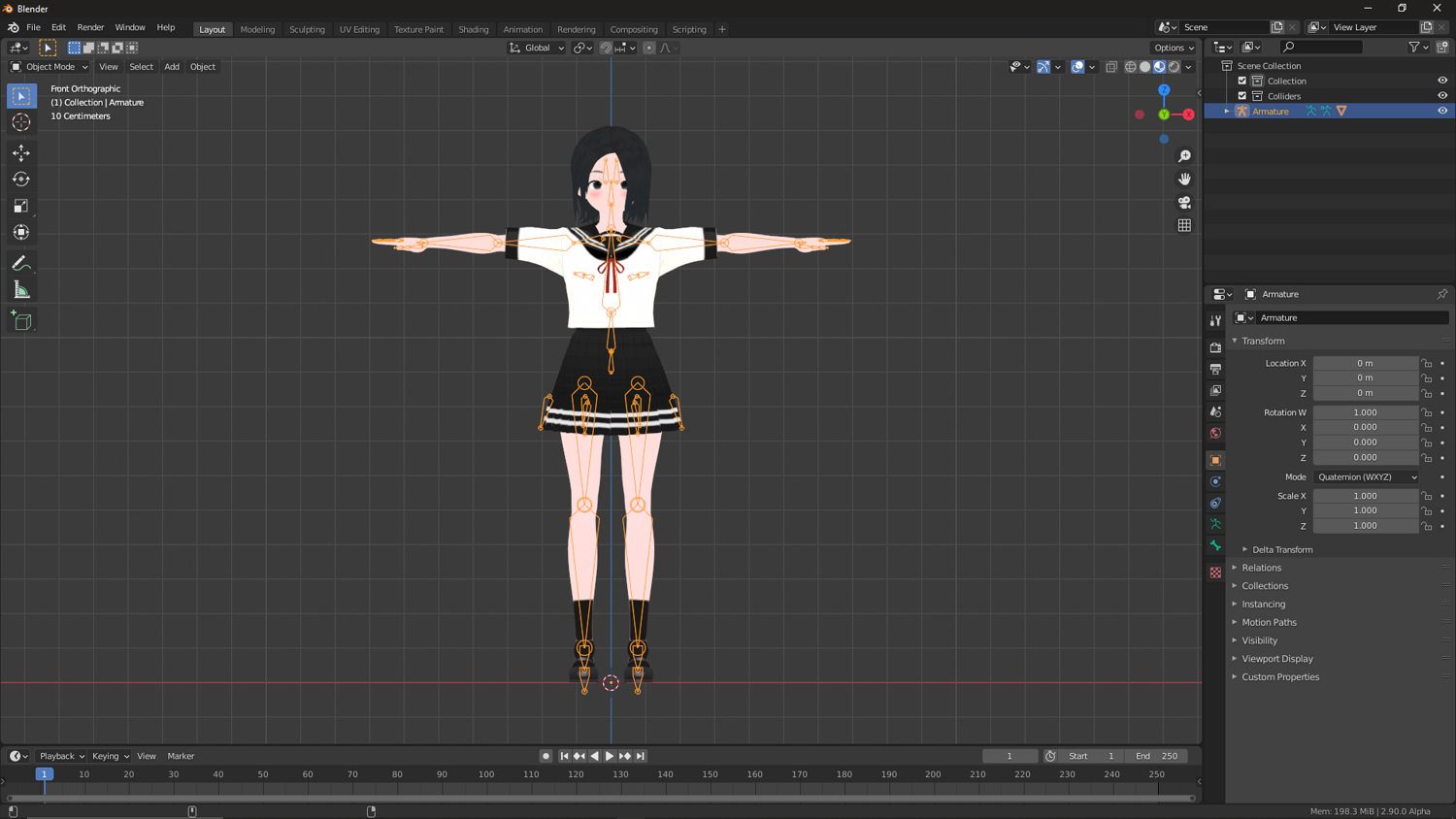Open the Object Mode dropdown
Viewport: 1456px width, 819px height.
point(50,67)
